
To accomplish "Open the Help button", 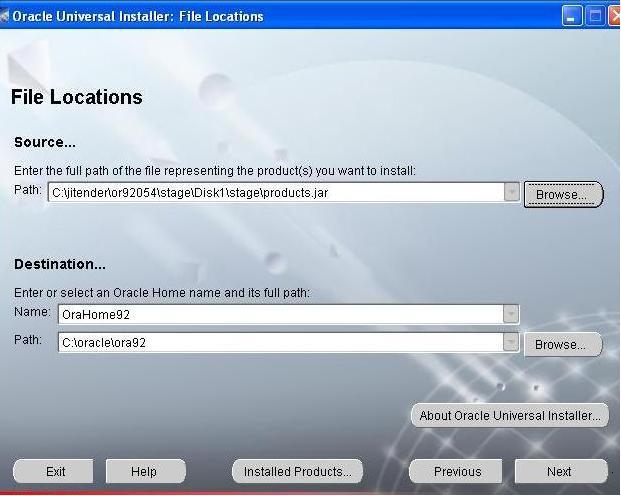I will 145,471.
